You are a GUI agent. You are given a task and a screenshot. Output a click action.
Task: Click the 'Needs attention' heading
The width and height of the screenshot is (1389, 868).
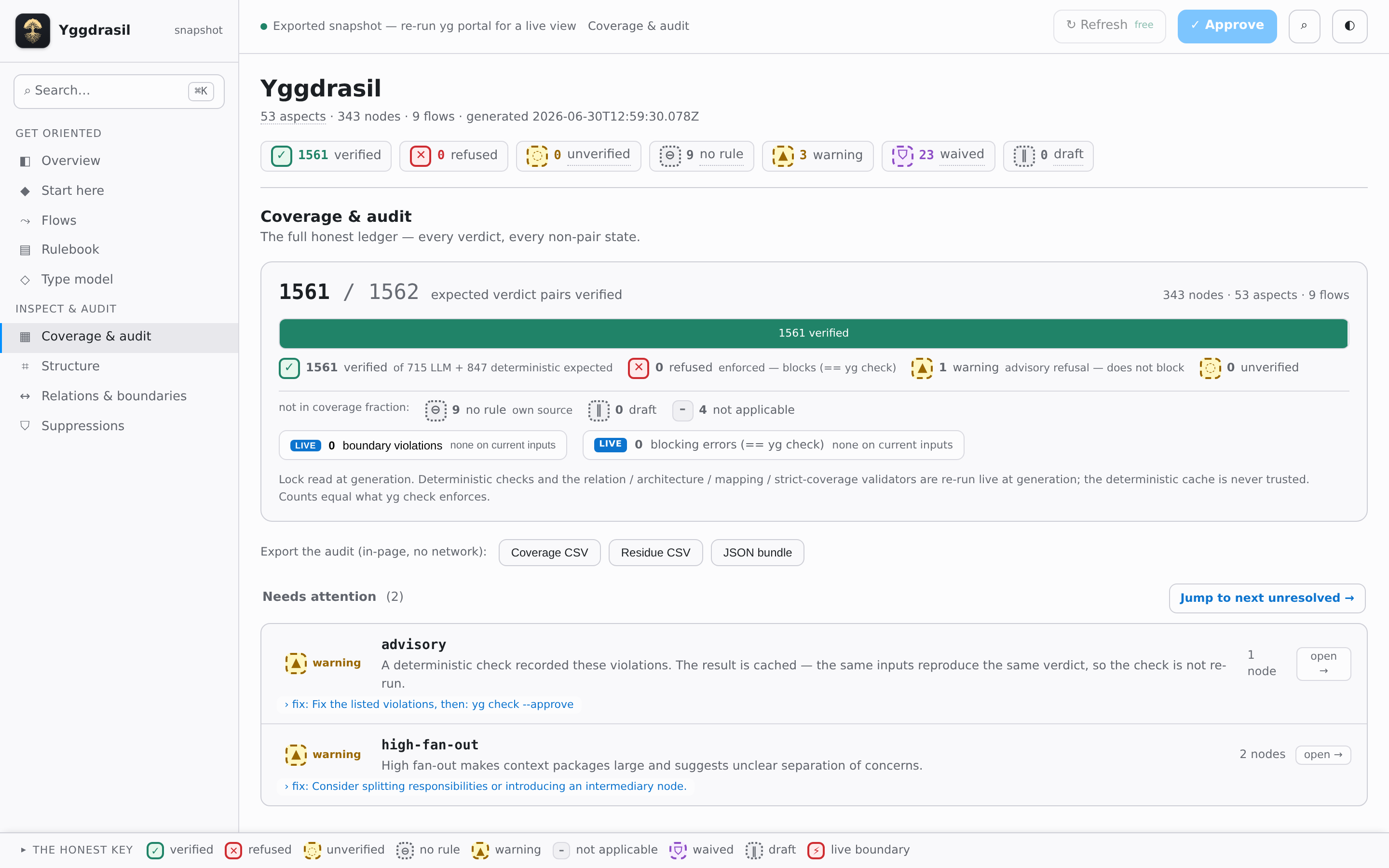coord(319,597)
